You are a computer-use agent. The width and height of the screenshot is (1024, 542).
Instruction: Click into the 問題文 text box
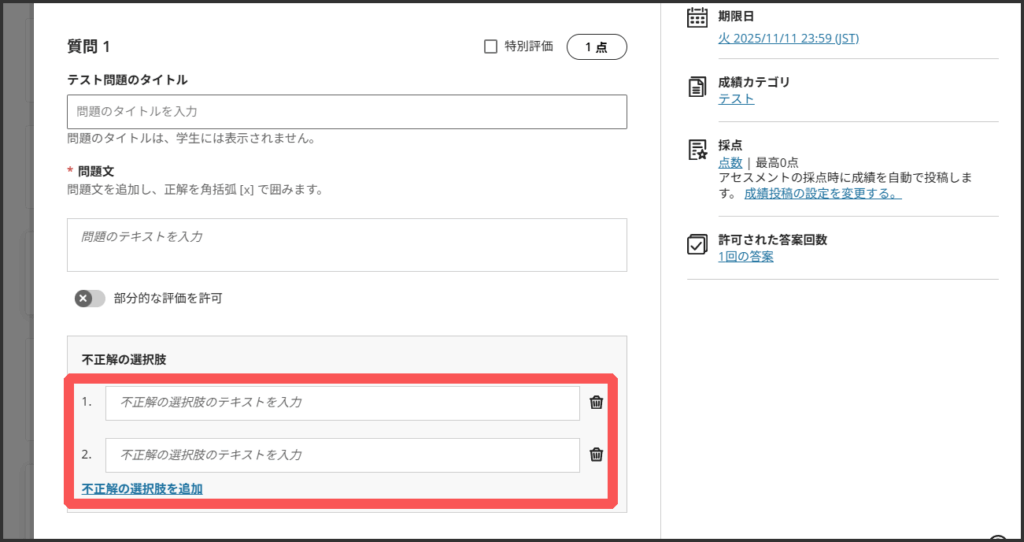click(x=346, y=245)
